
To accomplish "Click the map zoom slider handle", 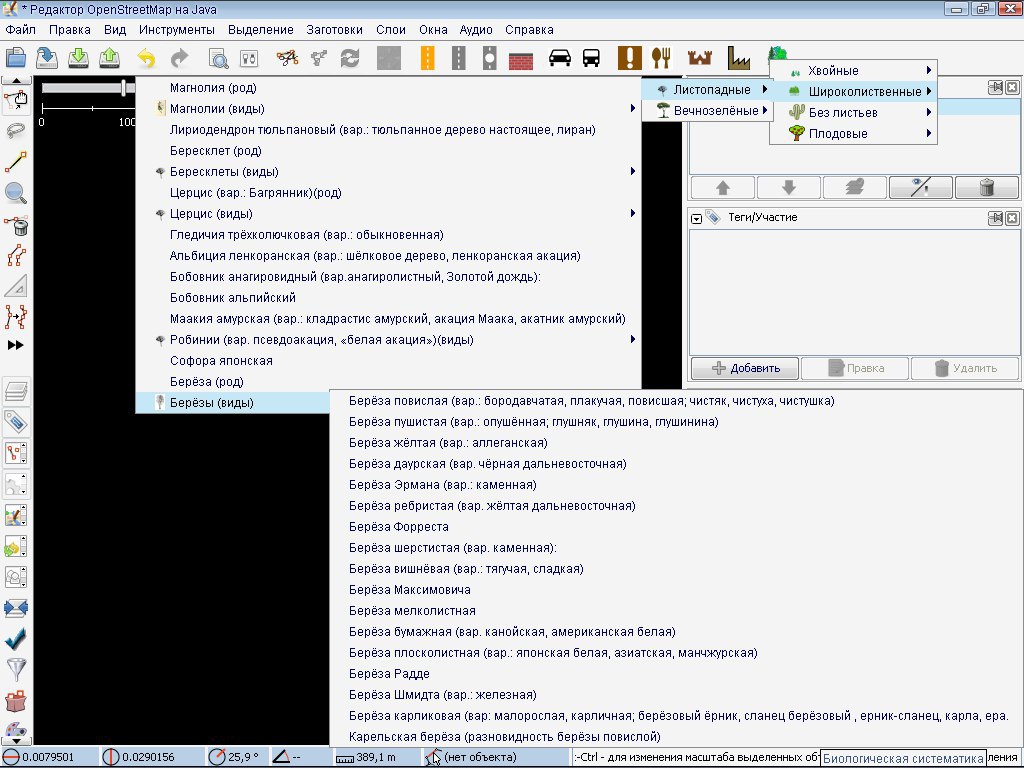I will coord(124,88).
